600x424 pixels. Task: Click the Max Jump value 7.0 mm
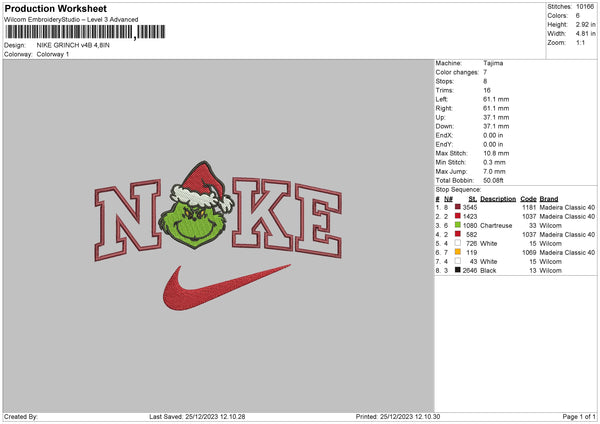tap(494, 171)
